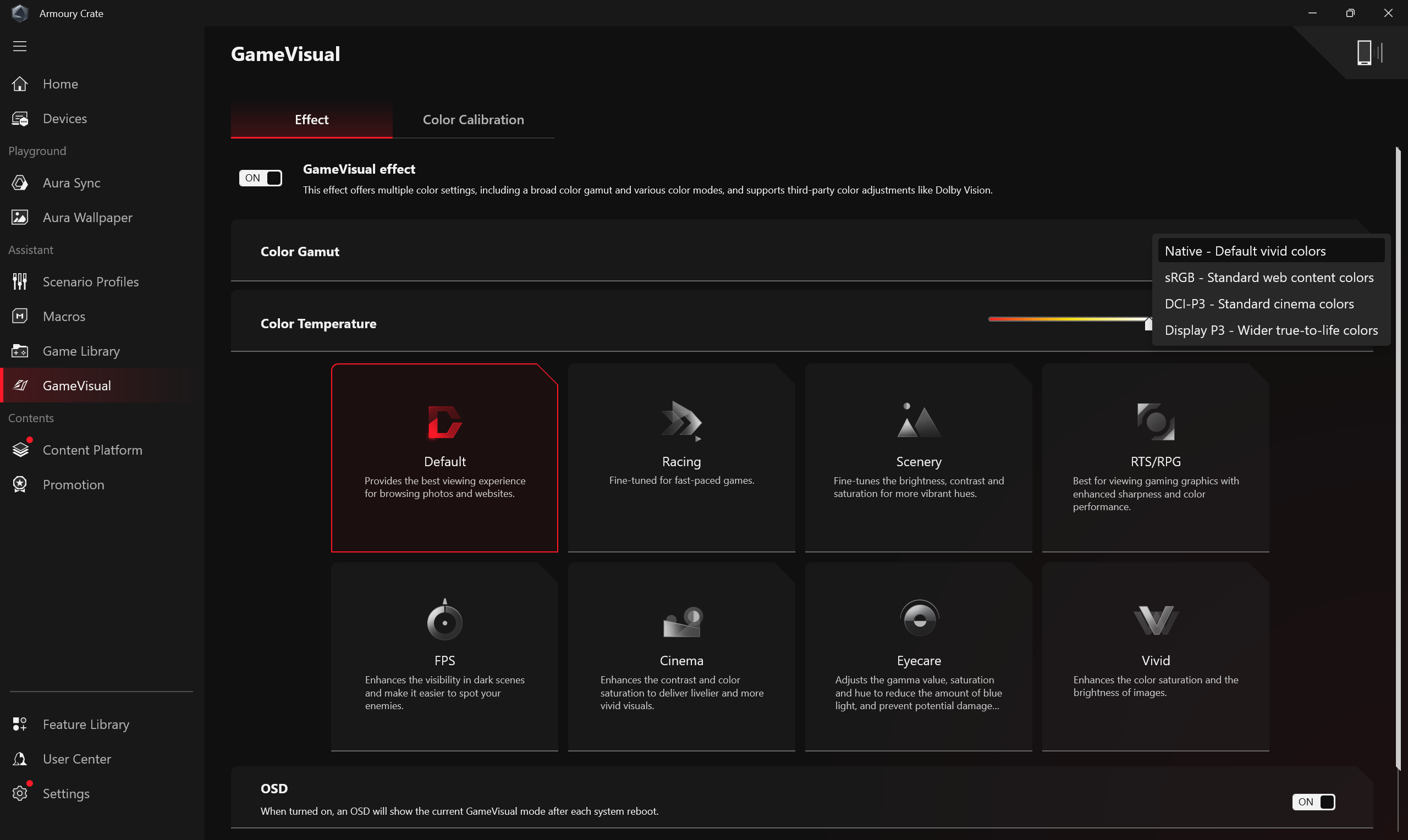Click the device panel icon top right
Image resolution: width=1408 pixels, height=840 pixels.
1369,53
